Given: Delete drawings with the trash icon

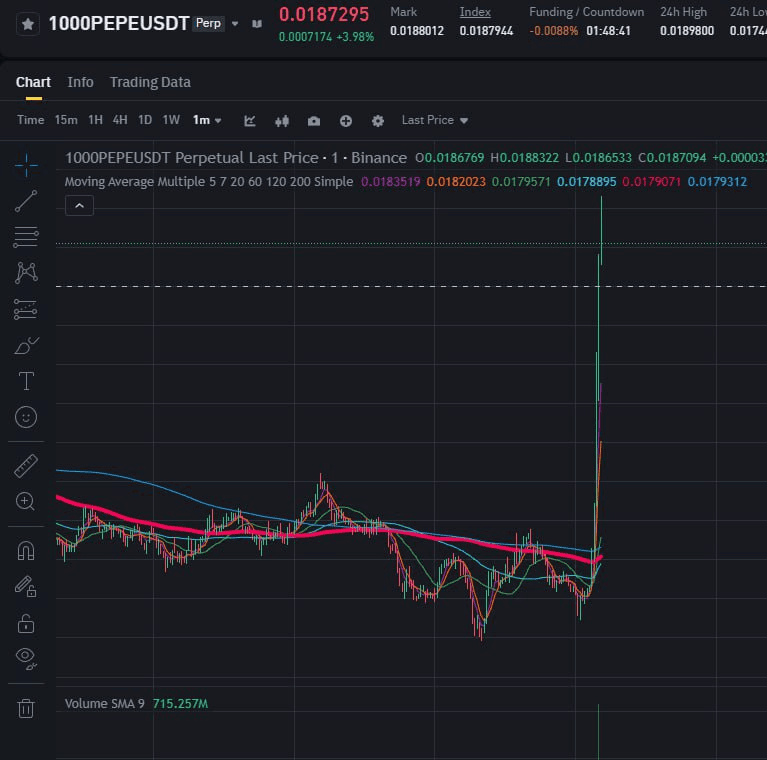Looking at the screenshot, I should tap(26, 708).
